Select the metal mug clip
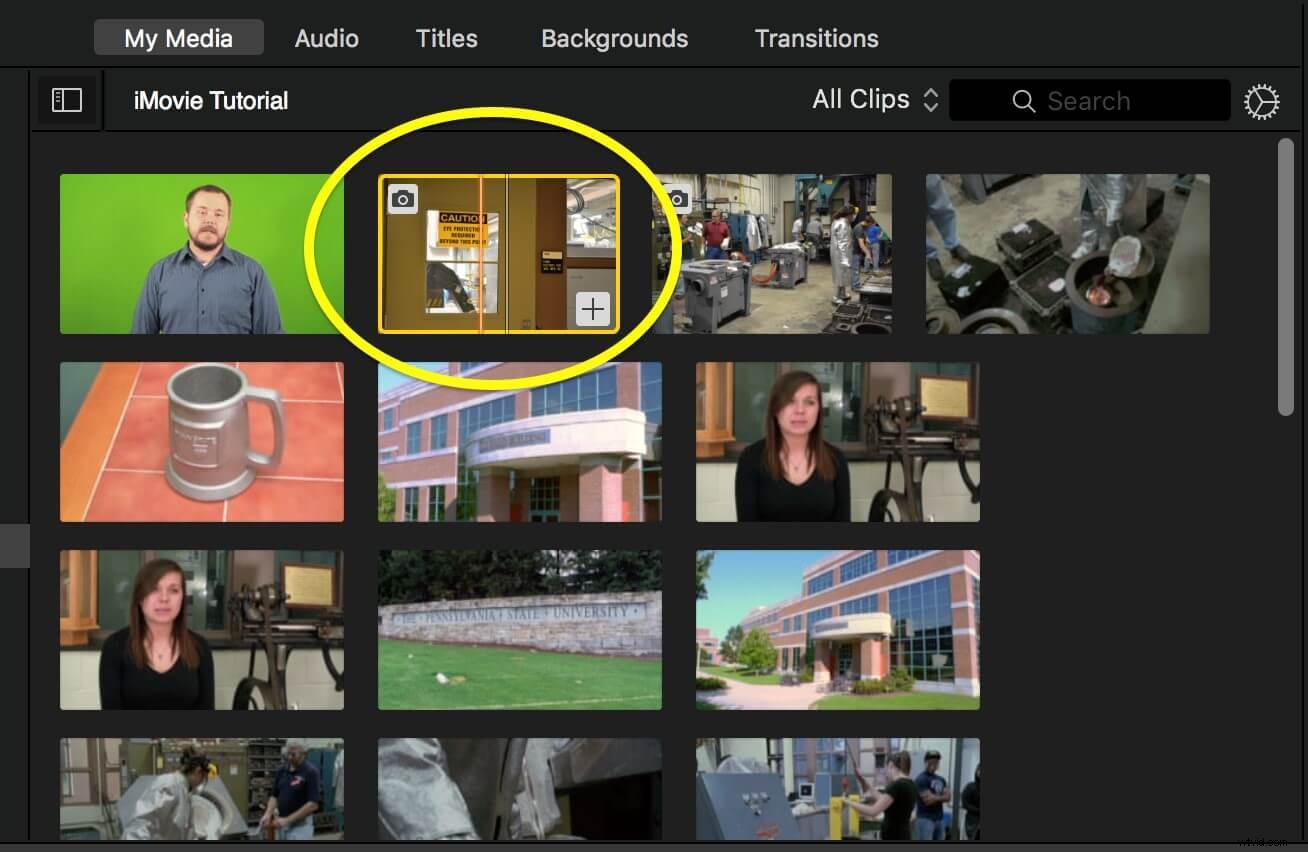Viewport: 1308px width, 852px height. [x=201, y=441]
